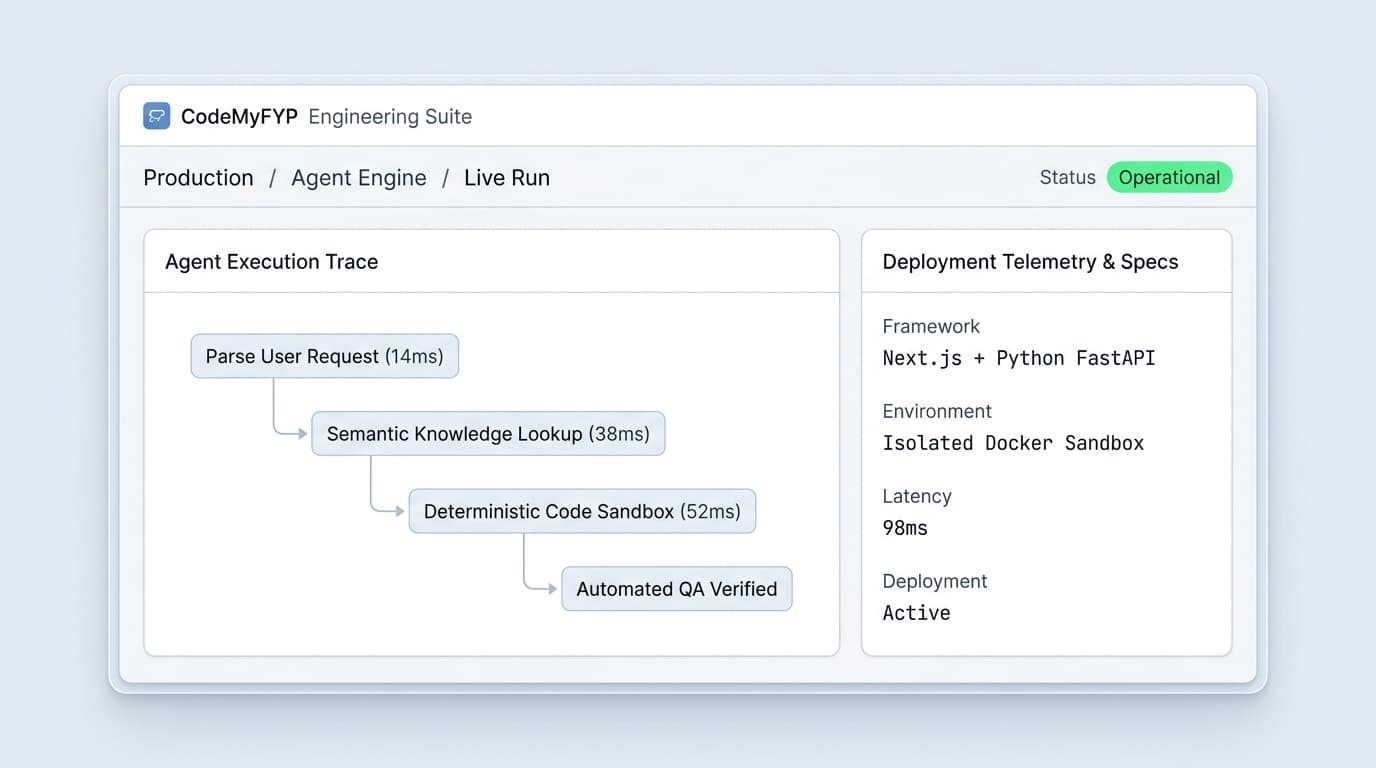The image size is (1376, 768).
Task: Go to Agent Engine breadcrumb
Action: click(359, 178)
